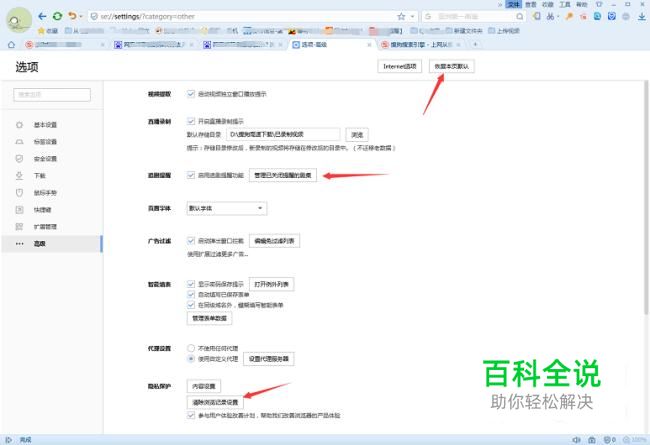The image size is (650, 445).
Task: Open the 新建文件夹 bookmark folder
Action: point(464,31)
